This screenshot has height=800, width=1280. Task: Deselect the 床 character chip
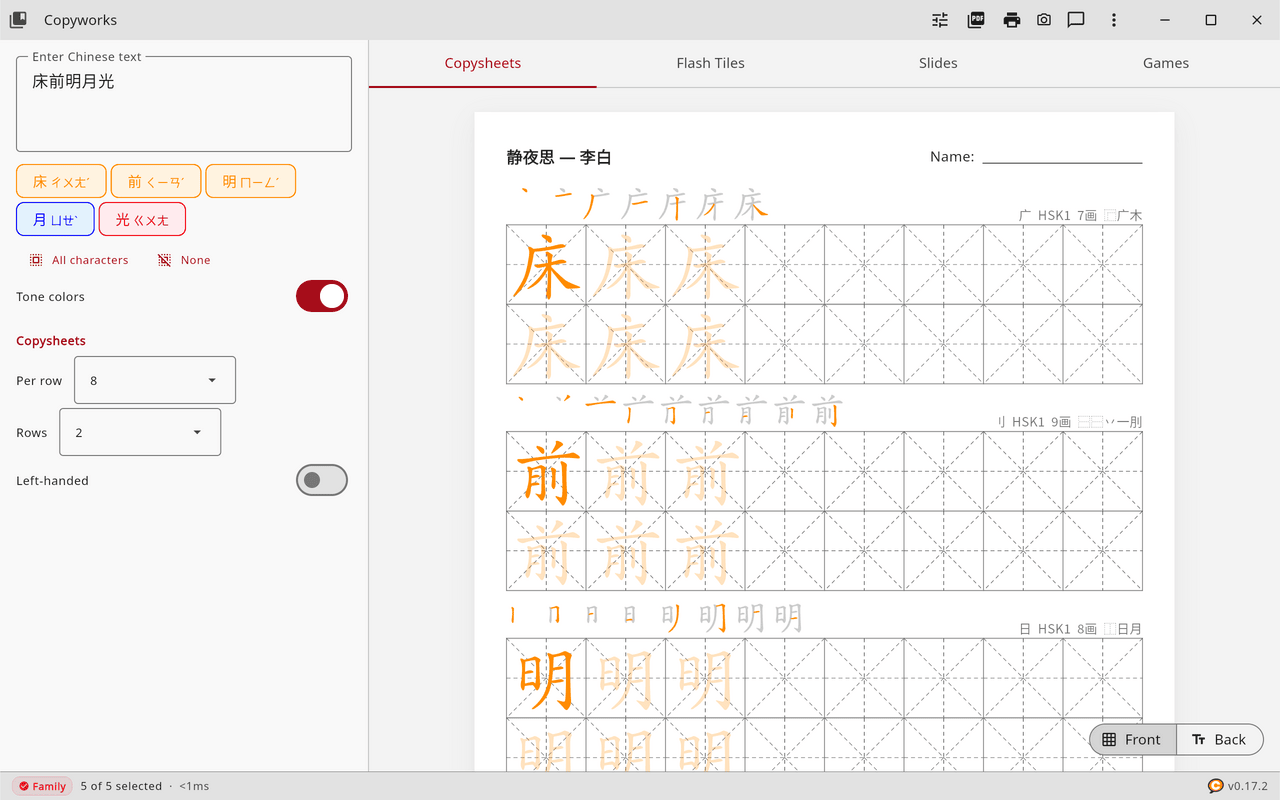[x=62, y=181]
